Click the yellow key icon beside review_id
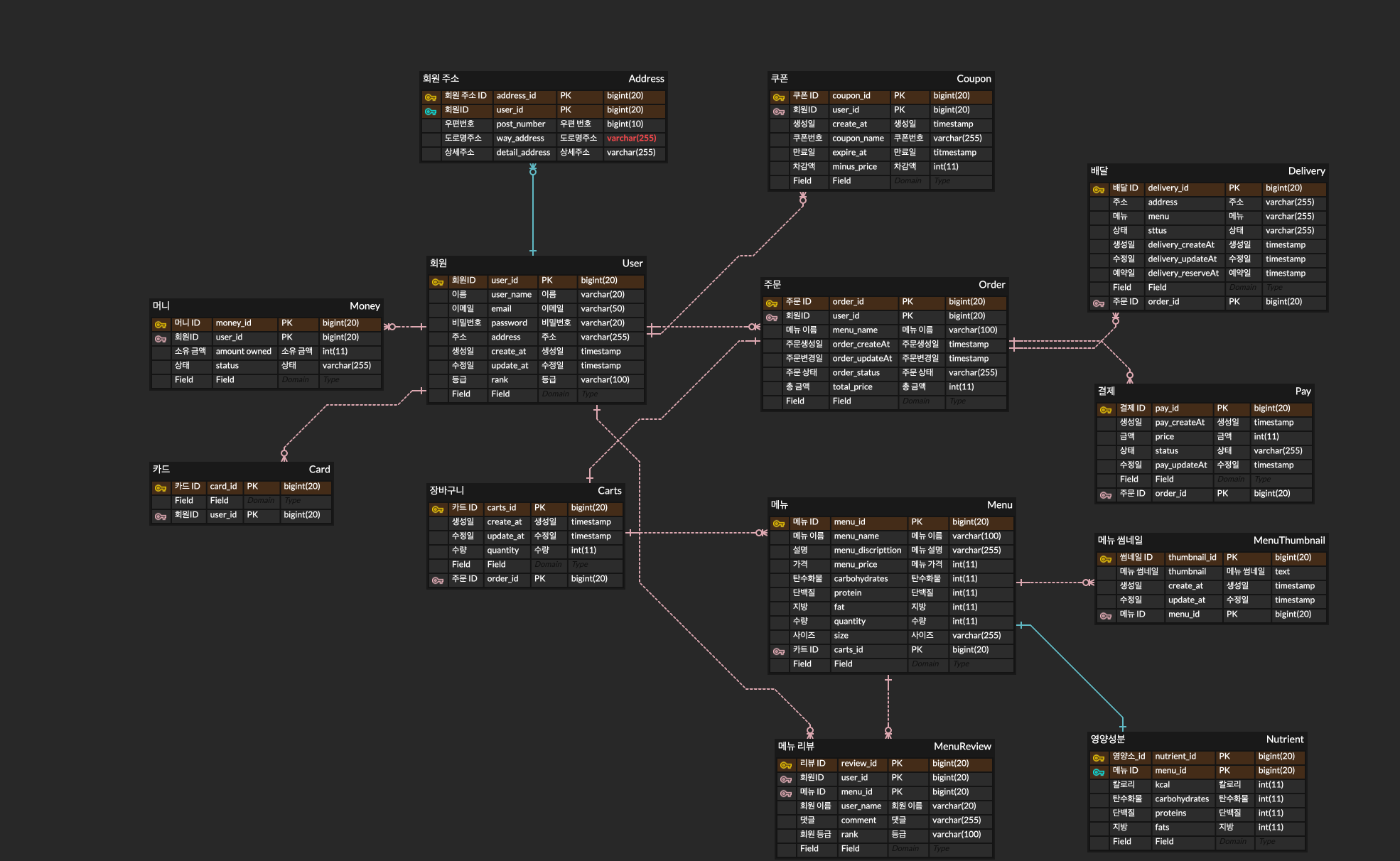 click(786, 764)
